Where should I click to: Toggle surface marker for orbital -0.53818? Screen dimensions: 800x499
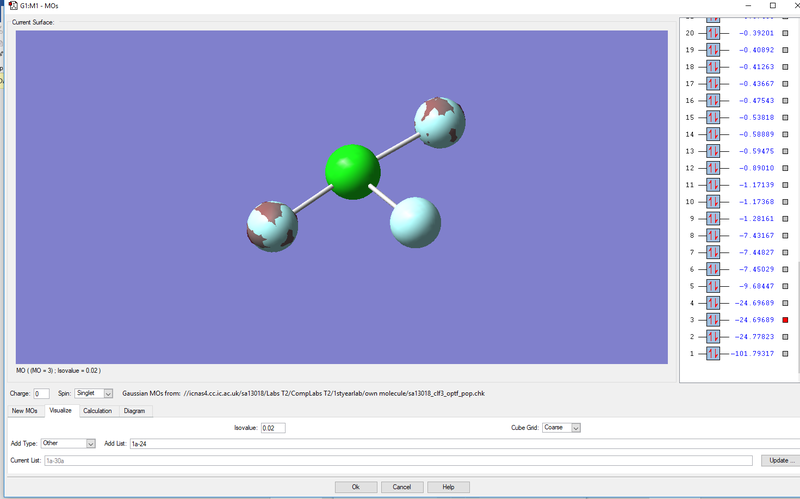click(785, 117)
